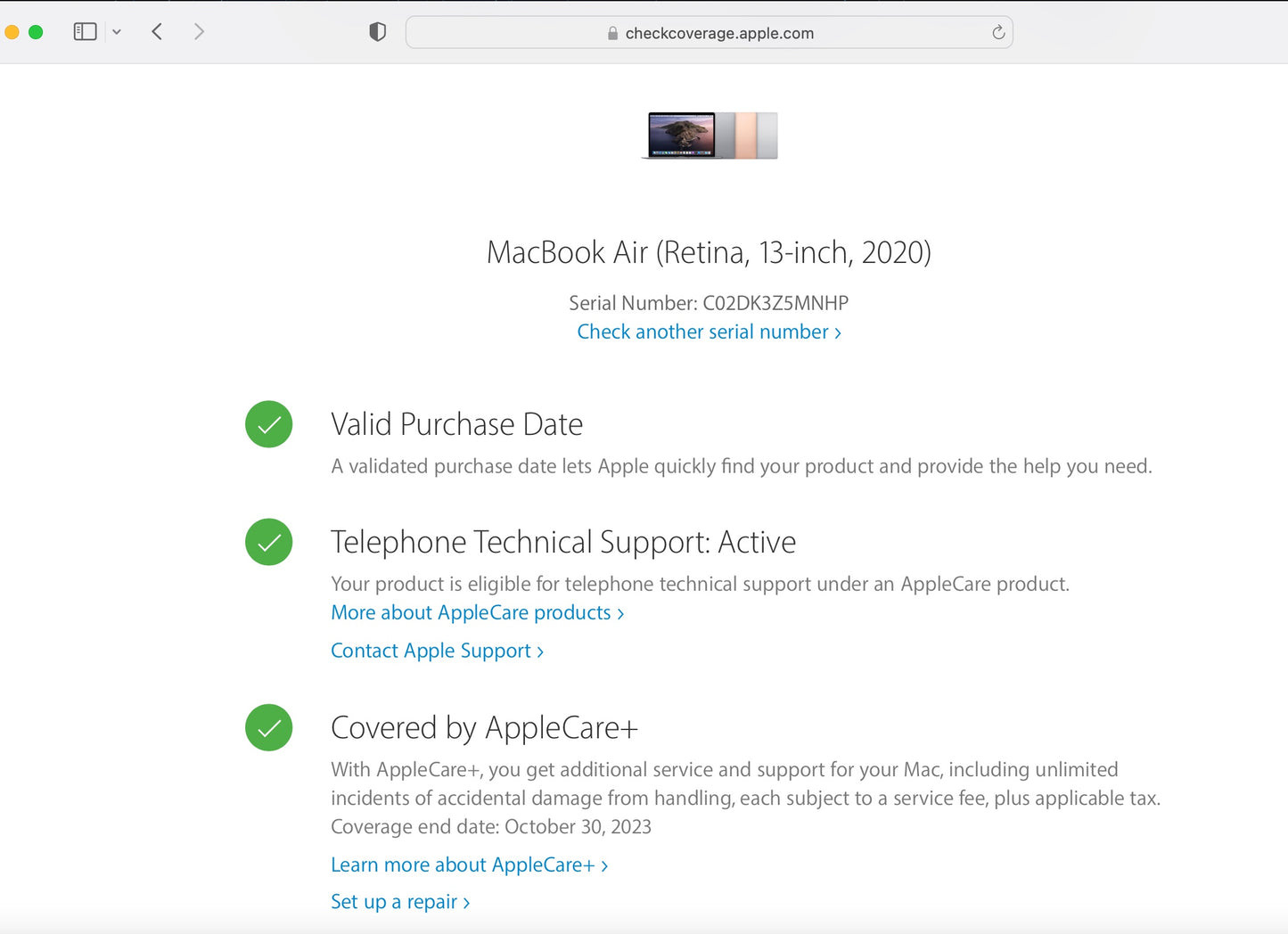The width and height of the screenshot is (1288, 934).
Task: Click the green checkmark beside Telephone Technical Support
Action: [268, 542]
